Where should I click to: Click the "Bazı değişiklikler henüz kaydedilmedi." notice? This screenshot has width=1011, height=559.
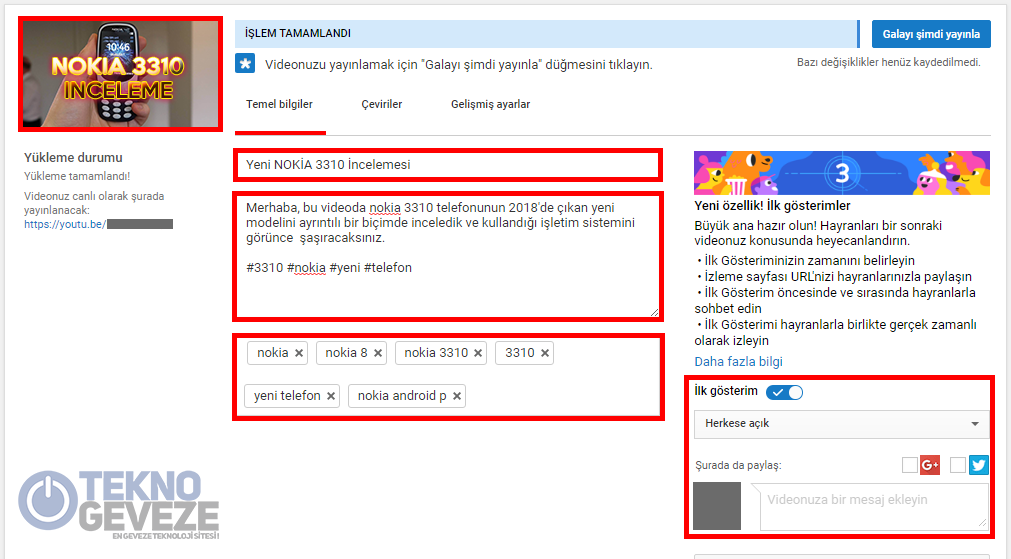888,63
